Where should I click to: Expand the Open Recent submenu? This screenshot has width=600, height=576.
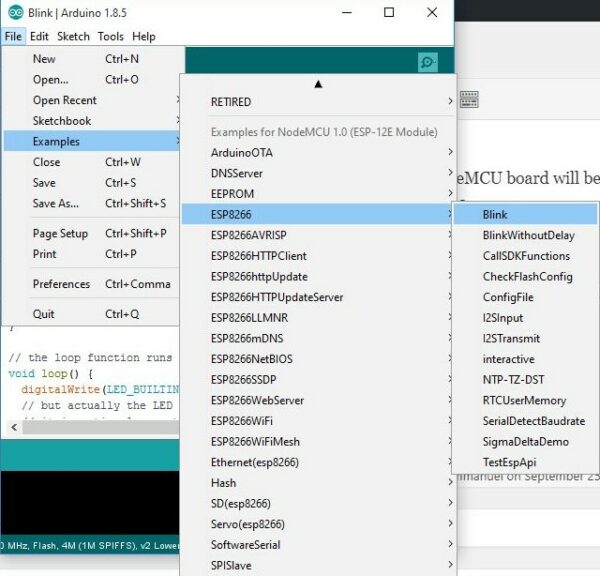coord(65,100)
